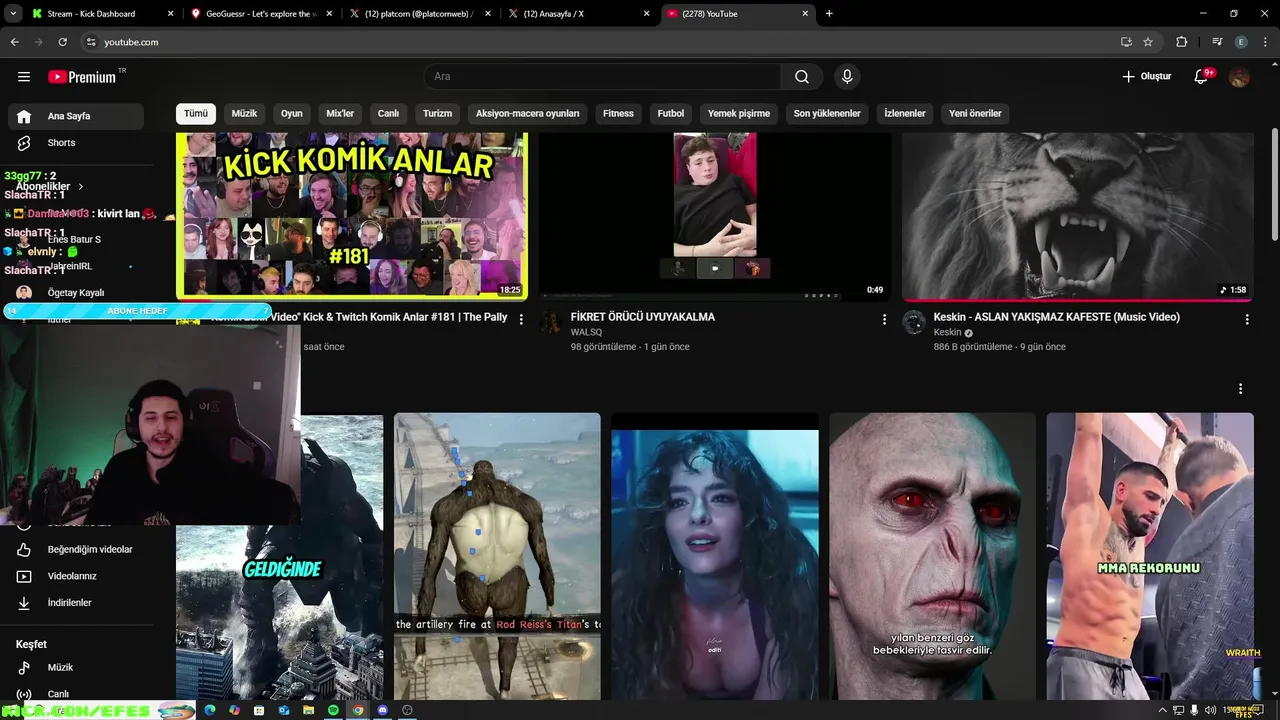Open Müzik under Keşfet
Image resolution: width=1280 pixels, height=720 pixels.
[x=76, y=667]
